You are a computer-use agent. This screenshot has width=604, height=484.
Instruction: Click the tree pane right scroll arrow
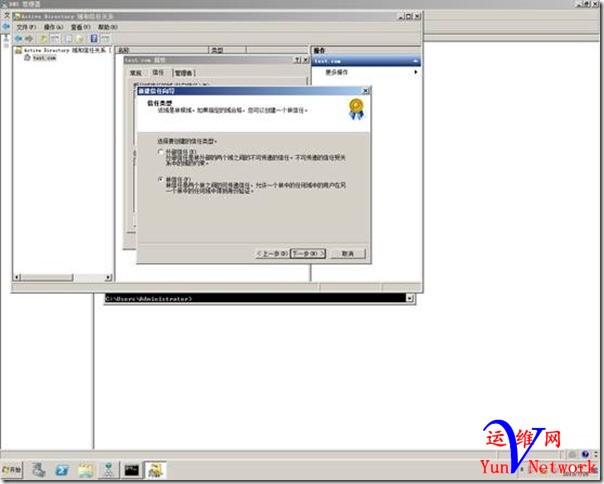tap(108, 277)
